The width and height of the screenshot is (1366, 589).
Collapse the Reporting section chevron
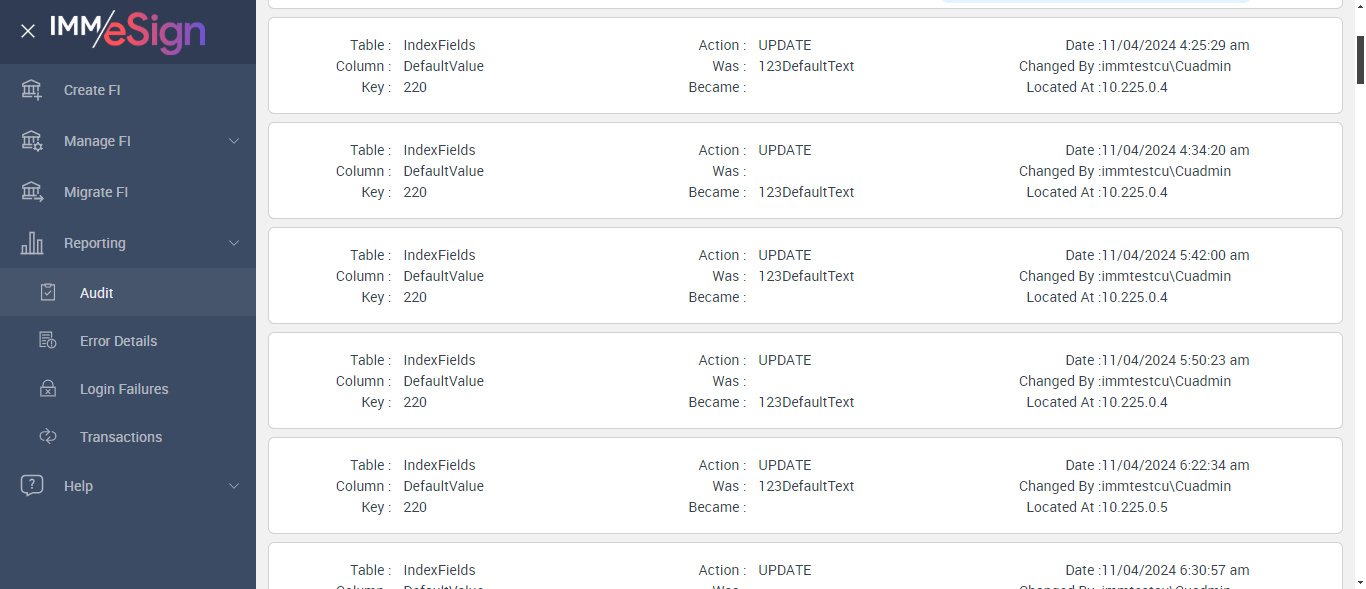pos(234,243)
